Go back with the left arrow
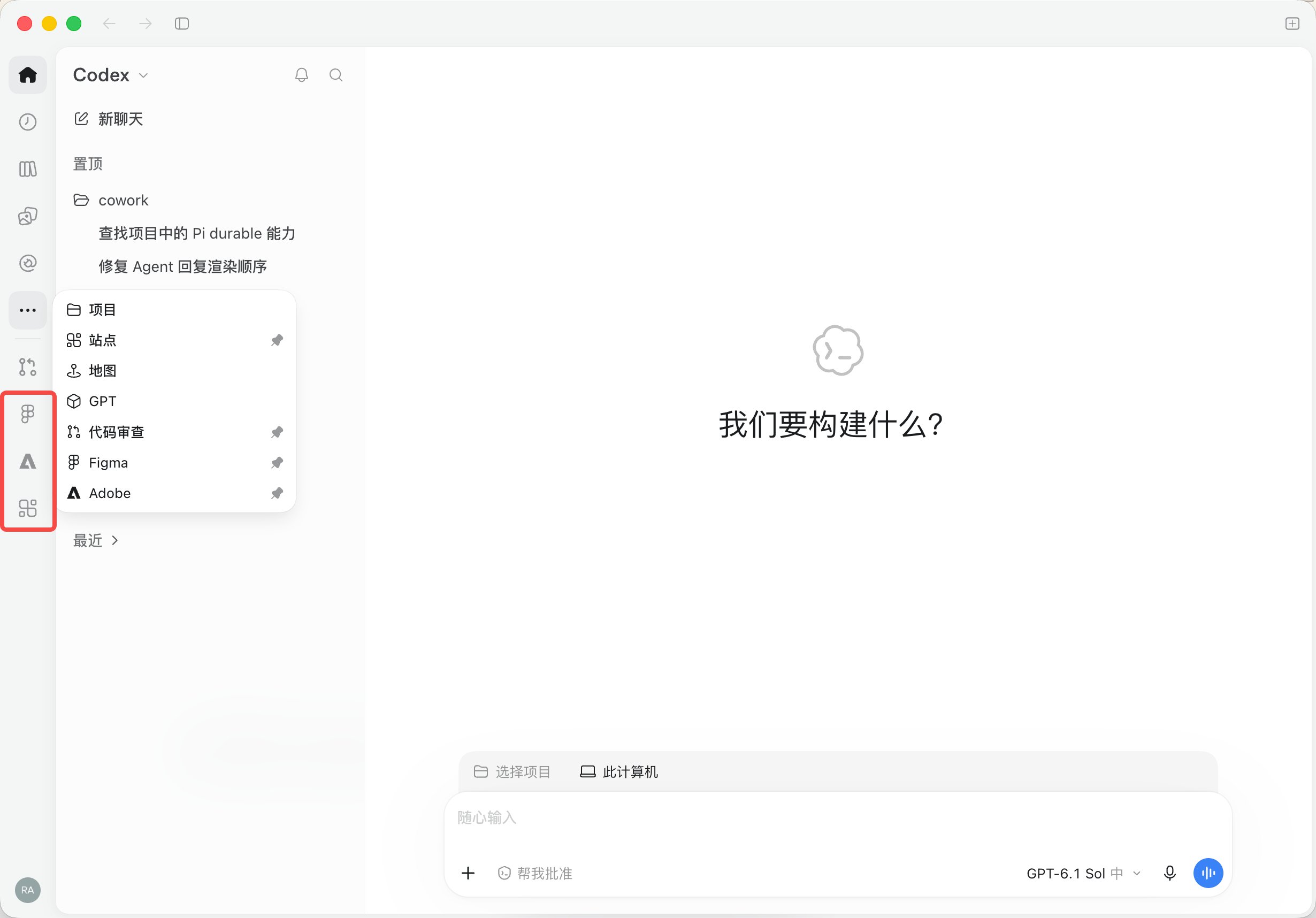1316x918 pixels. 109,24
